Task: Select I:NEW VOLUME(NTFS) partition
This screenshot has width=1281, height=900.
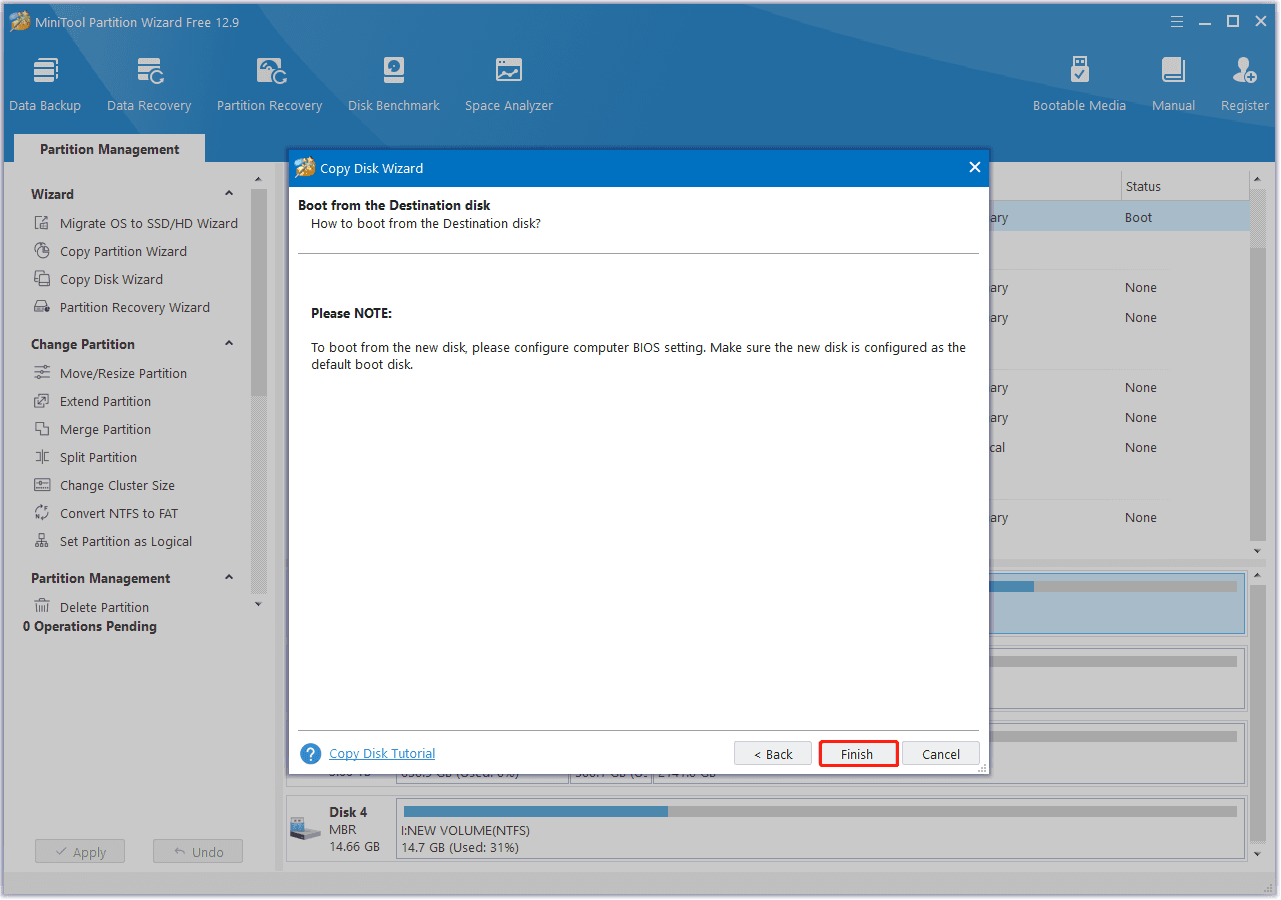Action: pyautogui.click(x=820, y=829)
